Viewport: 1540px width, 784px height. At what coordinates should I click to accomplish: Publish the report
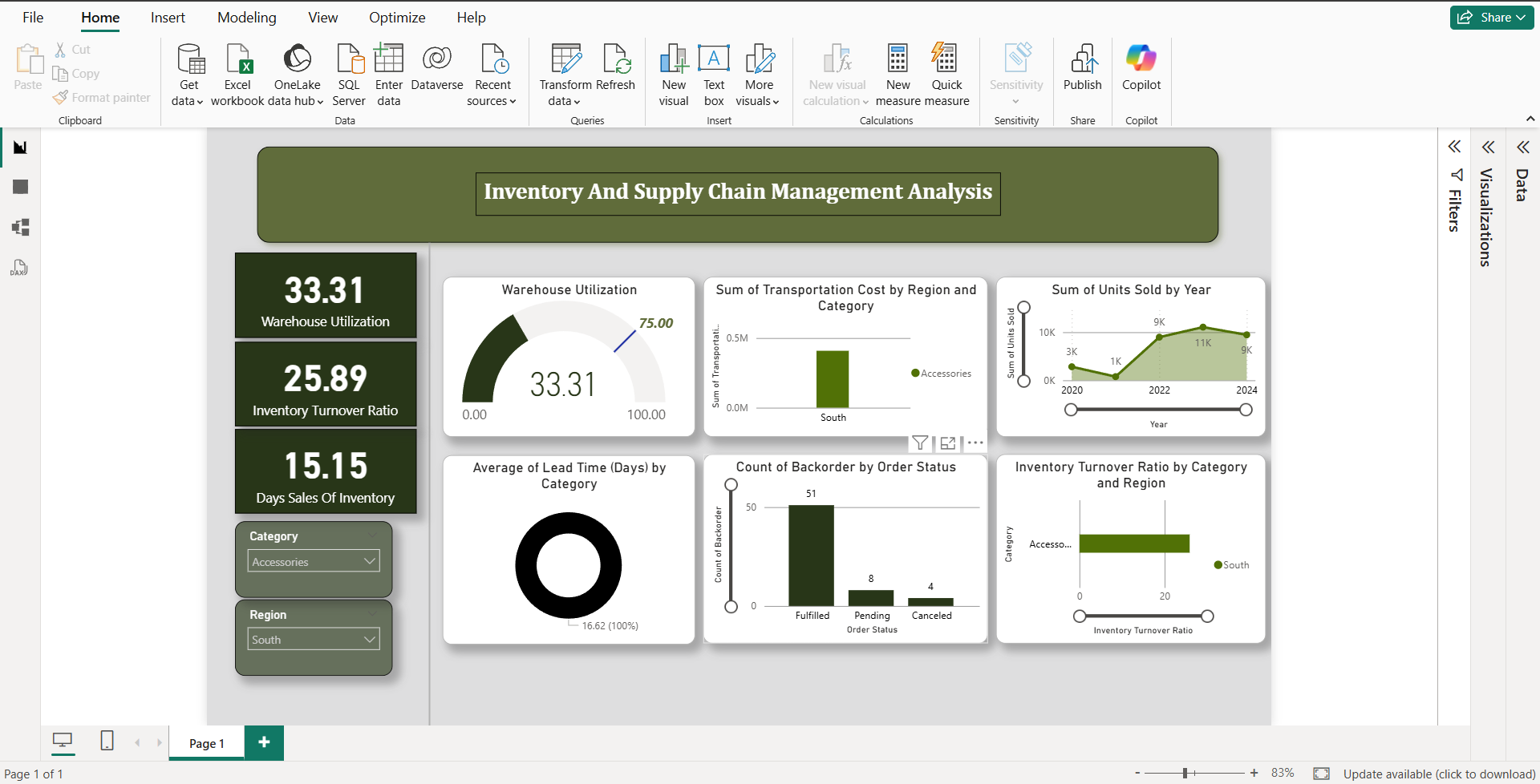pos(1083,67)
